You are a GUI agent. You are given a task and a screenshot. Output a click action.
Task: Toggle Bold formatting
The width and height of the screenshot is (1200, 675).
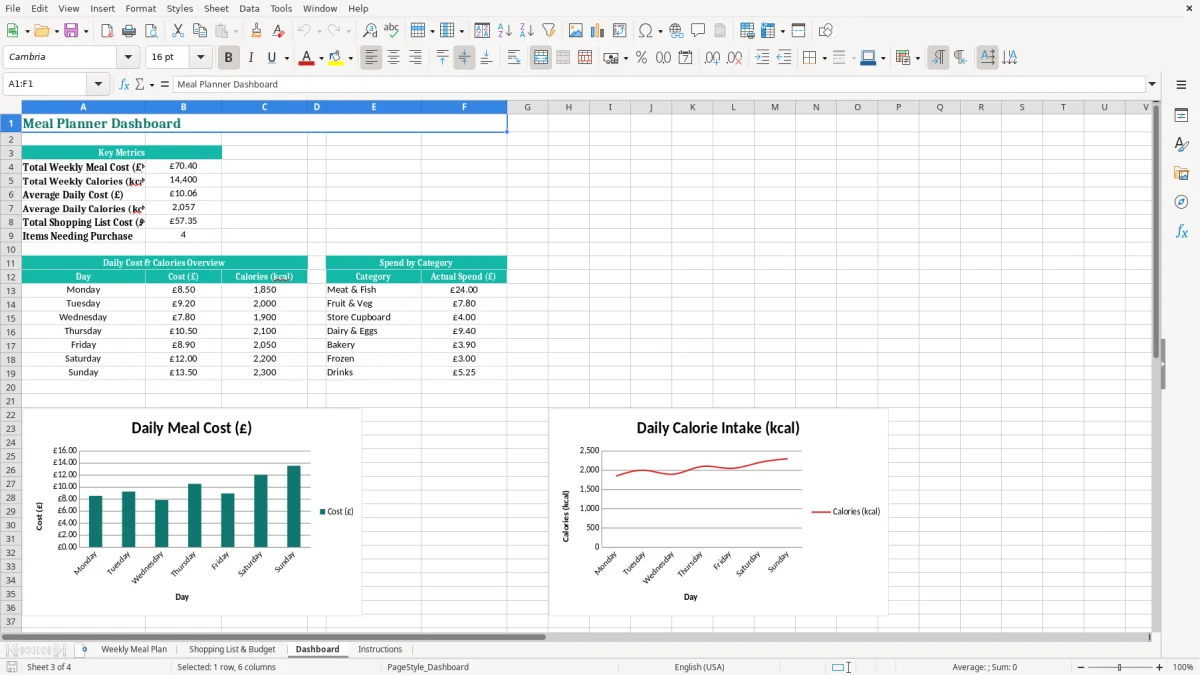[x=229, y=58]
